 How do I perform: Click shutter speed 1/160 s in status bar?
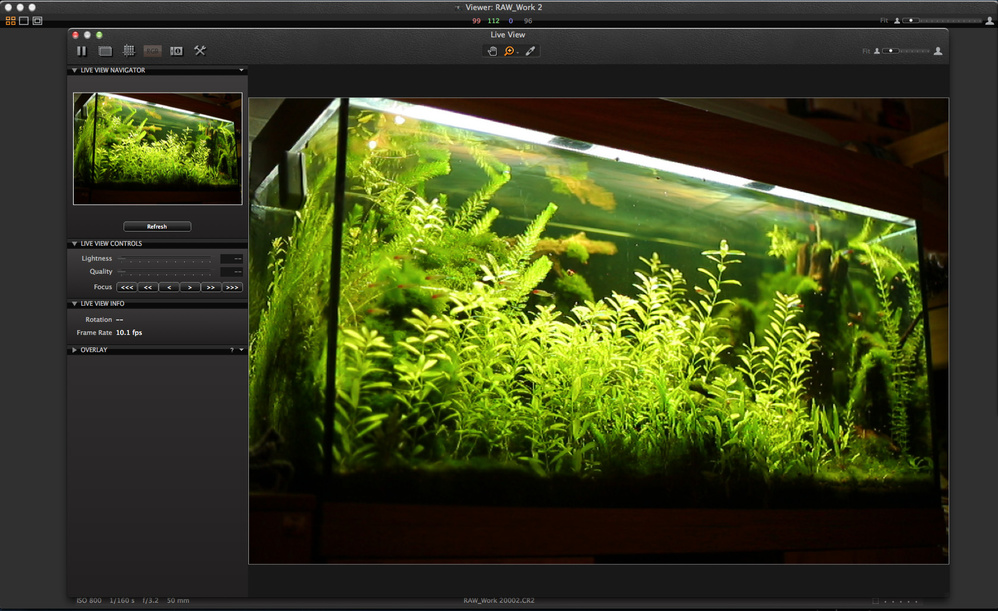[x=122, y=600]
